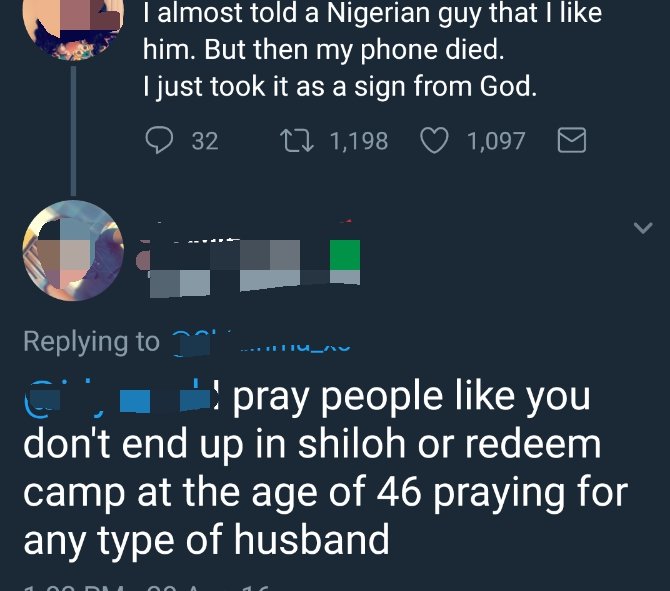The width and height of the screenshot is (670, 591).
Task: Open the blurred @mention starting the reply
Action: [122, 397]
